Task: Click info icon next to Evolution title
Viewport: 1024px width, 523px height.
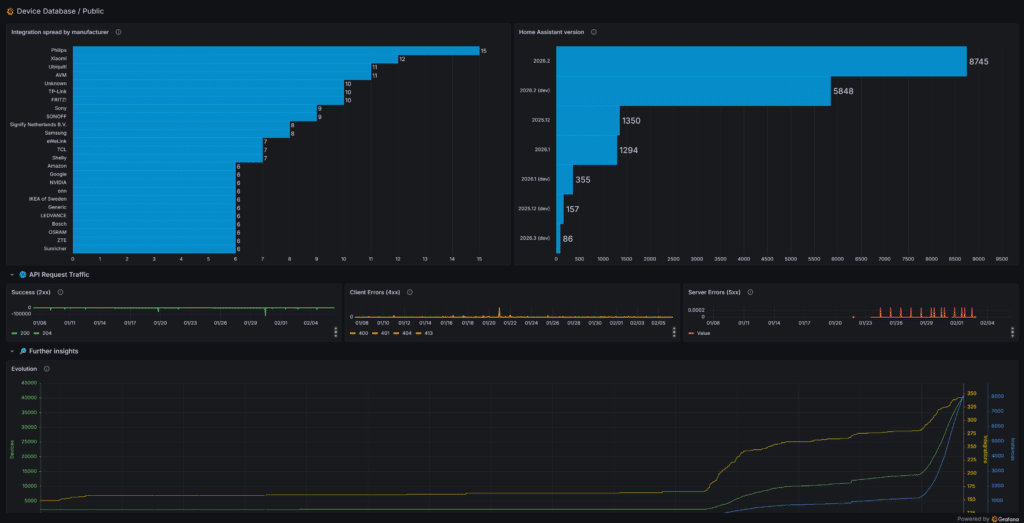Action: (x=47, y=369)
